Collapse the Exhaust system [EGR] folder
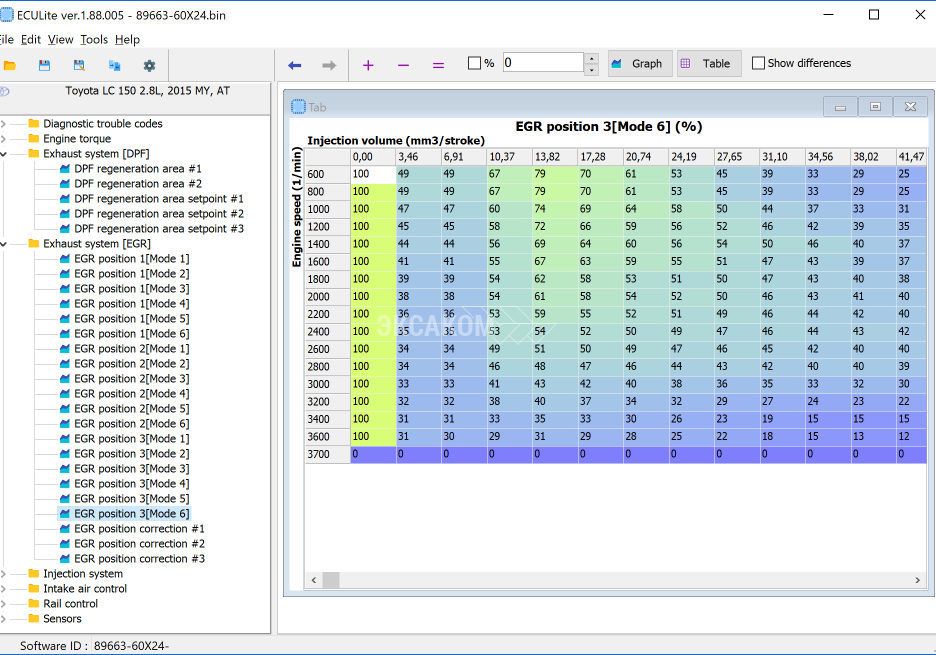The height and width of the screenshot is (655, 936). [x=4, y=244]
